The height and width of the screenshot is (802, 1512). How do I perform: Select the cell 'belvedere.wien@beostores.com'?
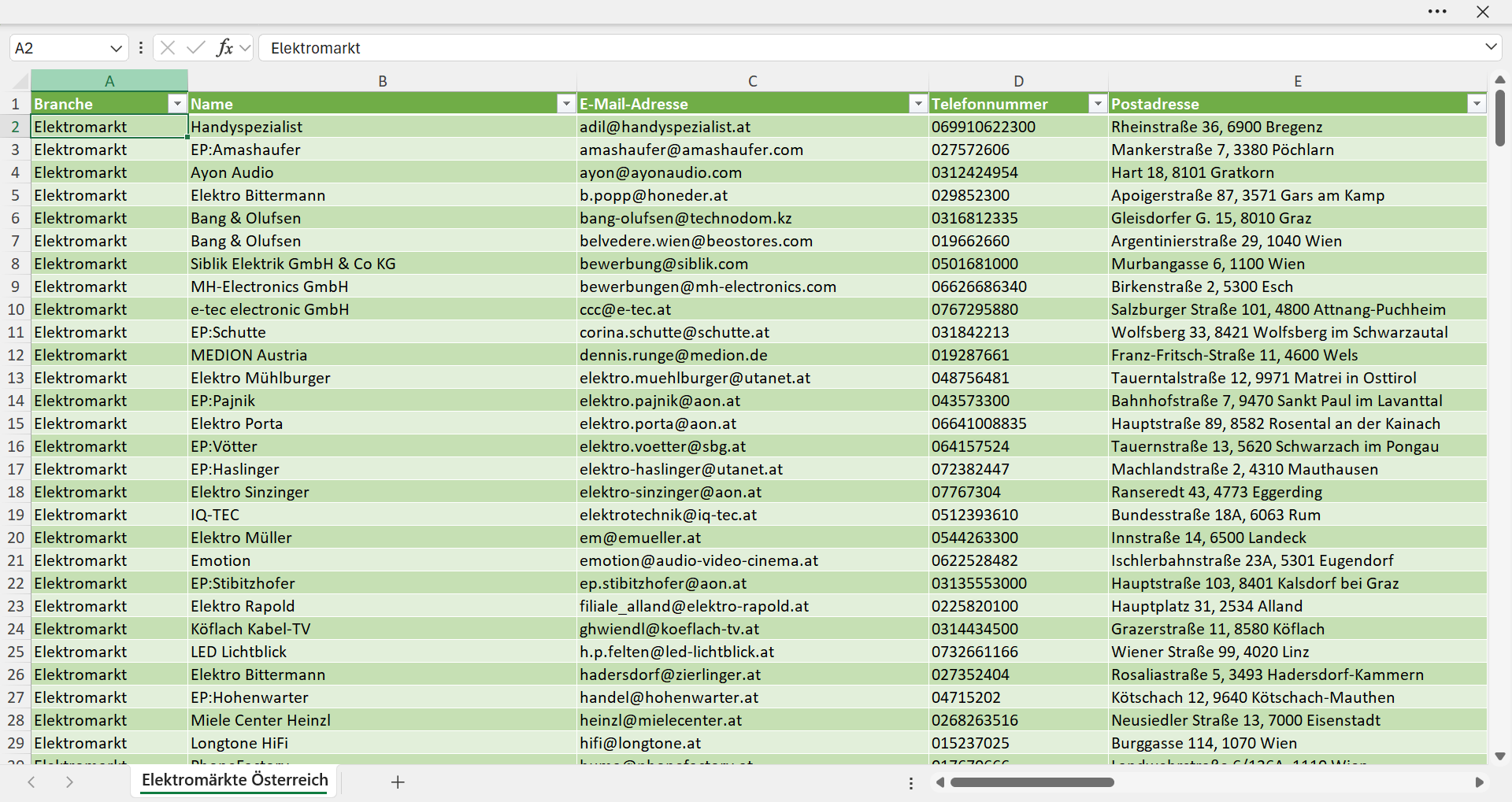pyautogui.click(x=753, y=241)
